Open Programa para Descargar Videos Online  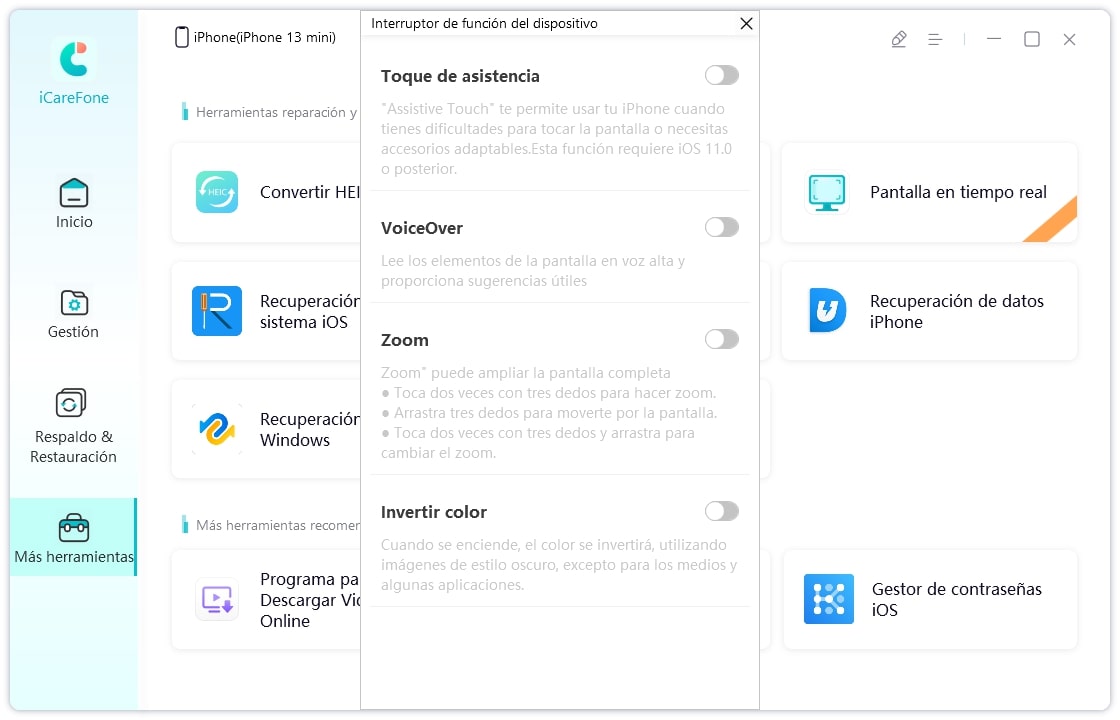click(217, 599)
